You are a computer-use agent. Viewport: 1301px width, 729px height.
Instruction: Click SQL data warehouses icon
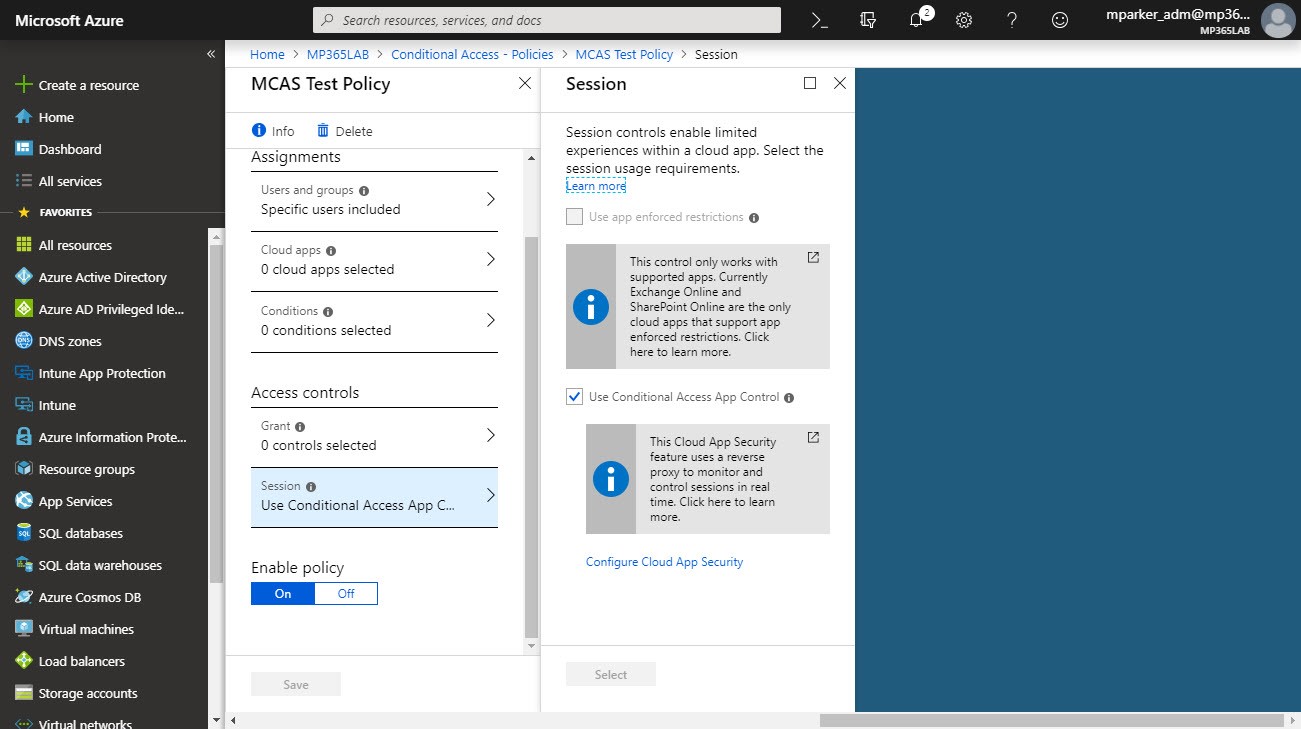click(x=24, y=565)
